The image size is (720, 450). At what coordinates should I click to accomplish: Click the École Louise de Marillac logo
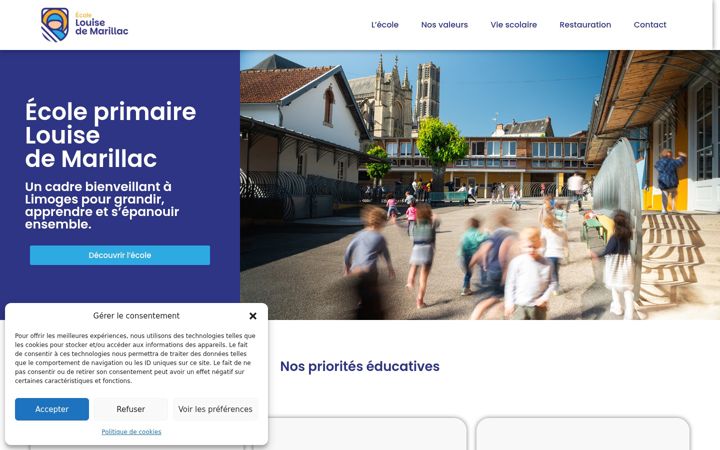pos(84,25)
